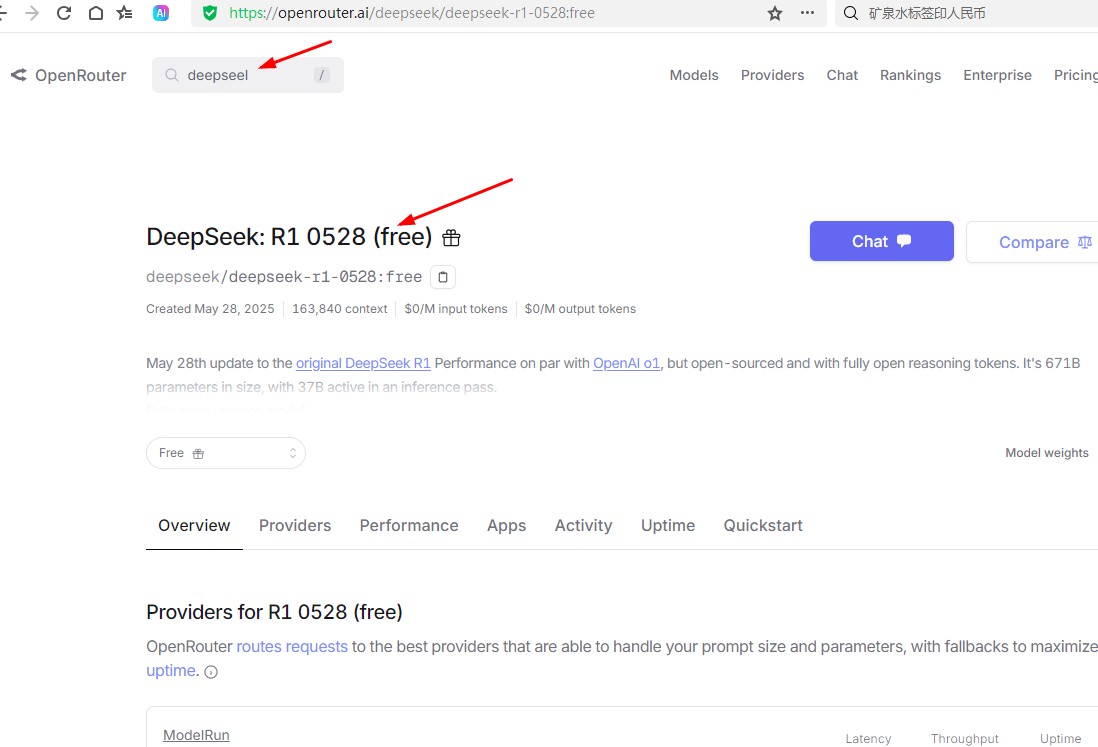Open the Model weights link
This screenshot has height=747, width=1098.
pyautogui.click(x=1046, y=453)
